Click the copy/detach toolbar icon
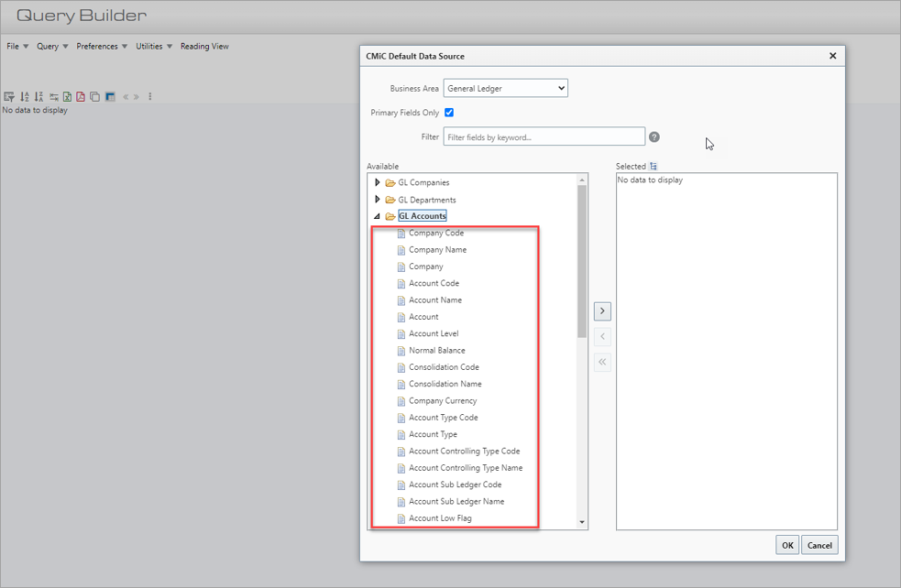This screenshot has height=588, width=901. [95, 97]
